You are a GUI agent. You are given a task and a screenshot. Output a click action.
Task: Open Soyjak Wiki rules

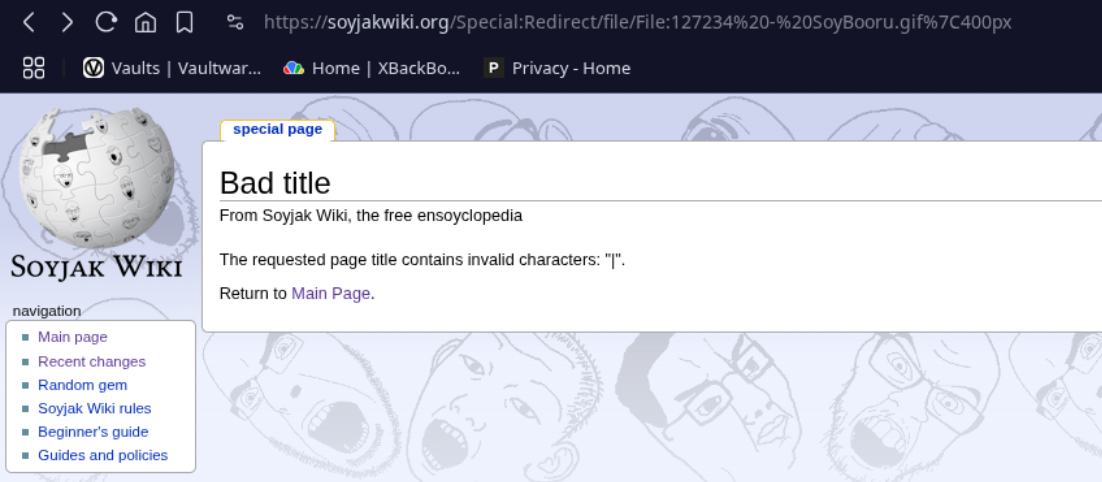94,408
